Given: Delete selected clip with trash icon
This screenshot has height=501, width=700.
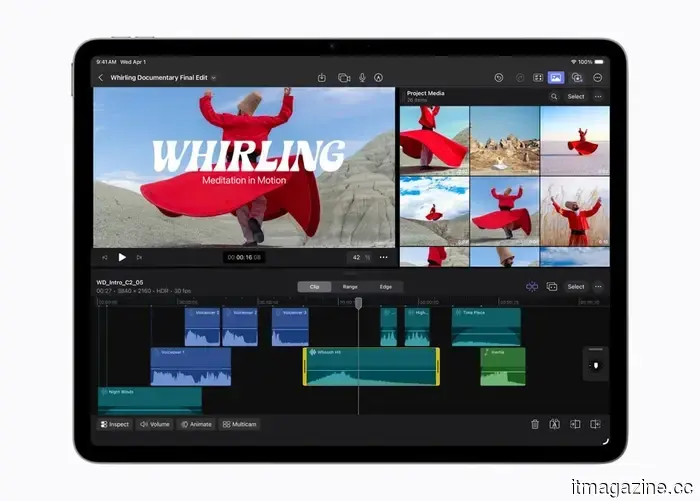Looking at the screenshot, I should [x=535, y=424].
